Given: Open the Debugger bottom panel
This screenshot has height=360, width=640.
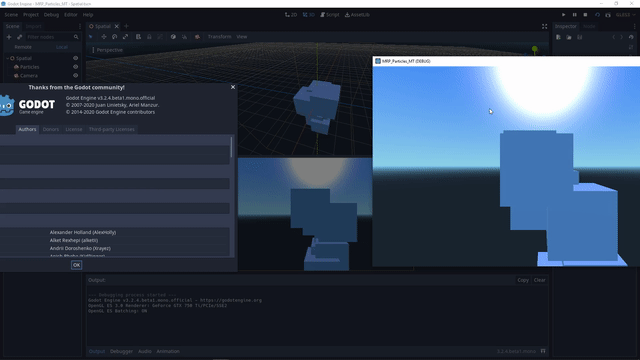Looking at the screenshot, I should (x=121, y=351).
